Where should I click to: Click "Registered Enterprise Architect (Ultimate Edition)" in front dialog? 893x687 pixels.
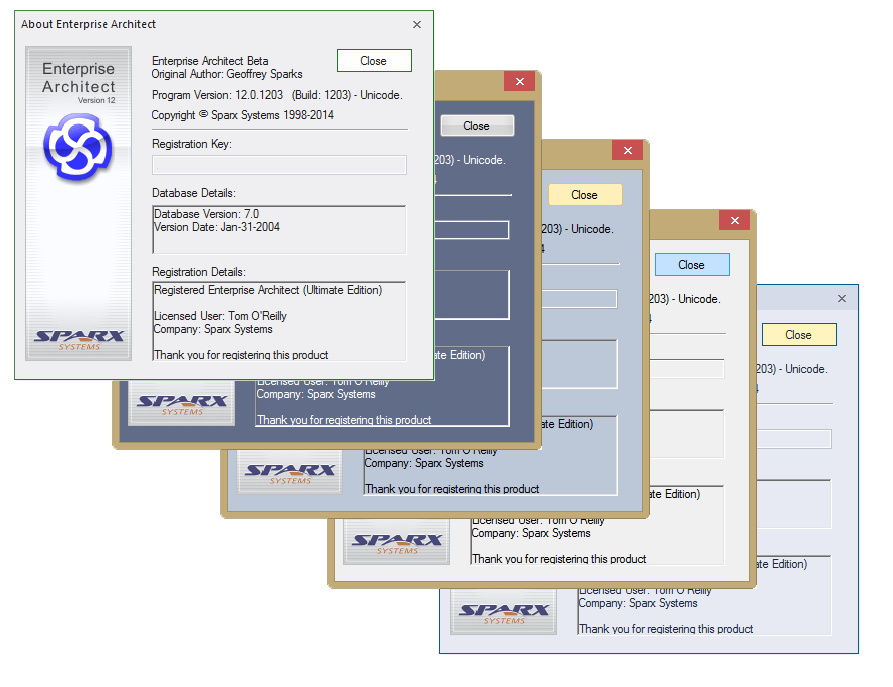coord(268,291)
